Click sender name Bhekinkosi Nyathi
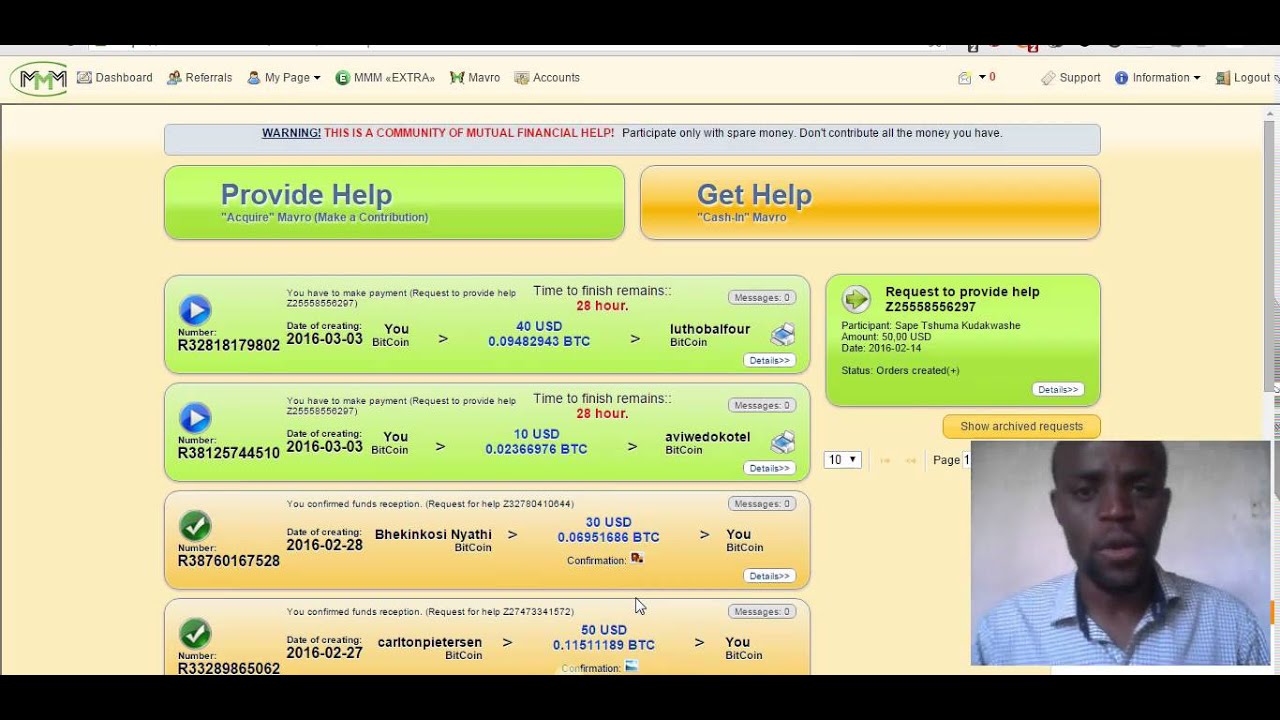This screenshot has width=1280, height=720. click(x=433, y=535)
